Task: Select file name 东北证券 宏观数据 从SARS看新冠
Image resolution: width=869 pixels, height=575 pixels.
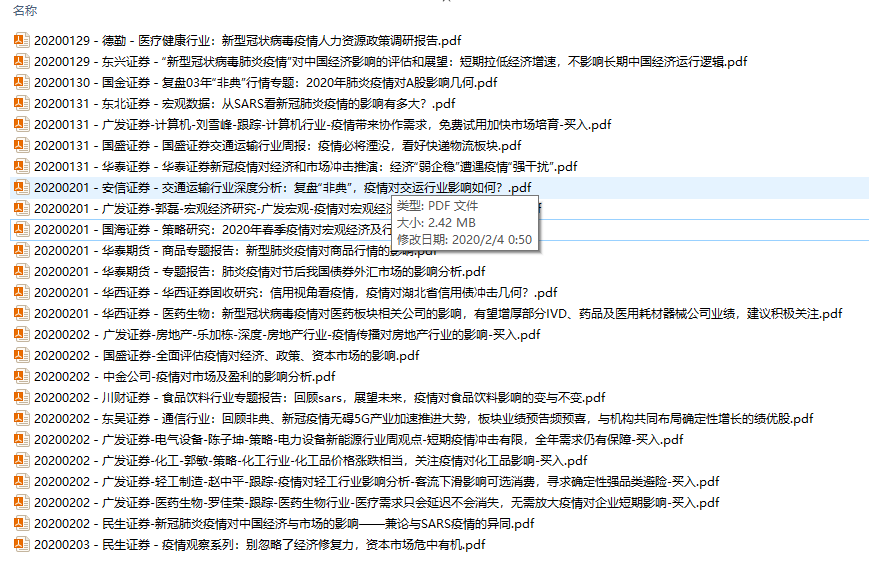Action: tap(244, 104)
